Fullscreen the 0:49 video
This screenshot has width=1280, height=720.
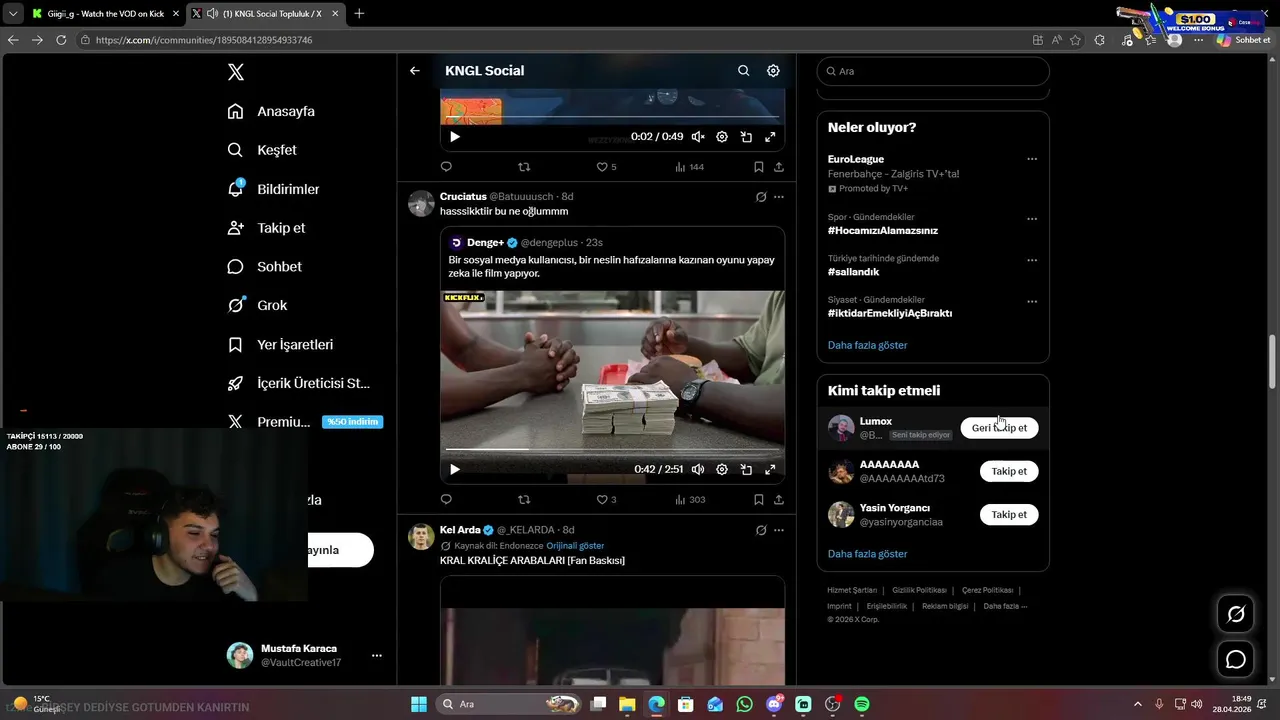pos(770,137)
